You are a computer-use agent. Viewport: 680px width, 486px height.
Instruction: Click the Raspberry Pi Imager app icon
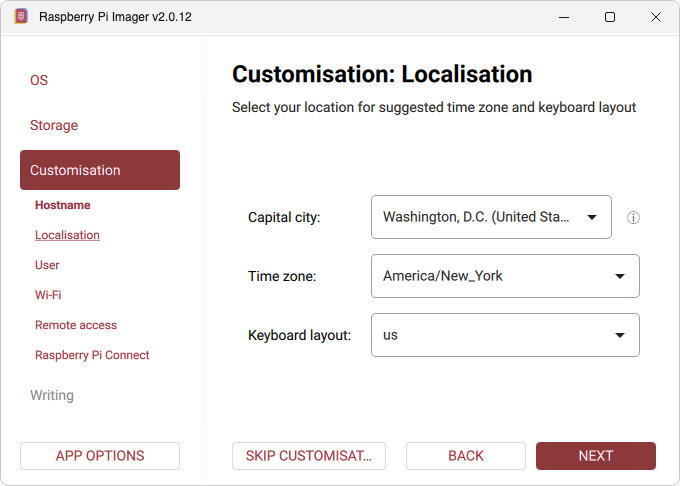pyautogui.click(x=21, y=16)
